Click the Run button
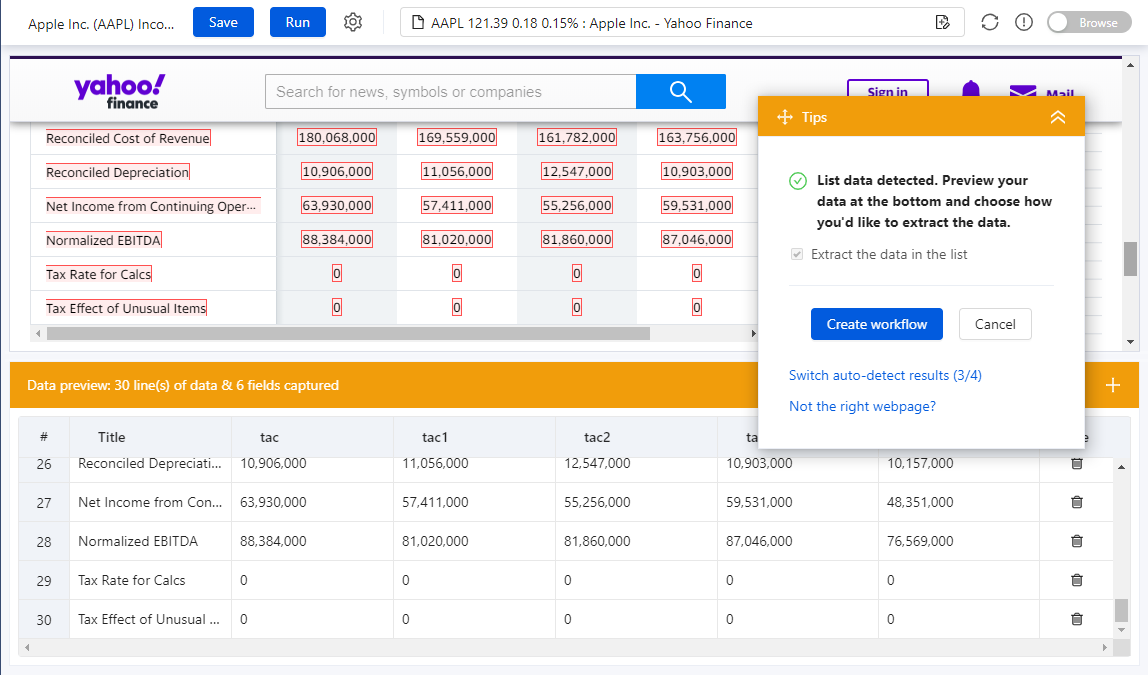1148x675 pixels. (x=297, y=22)
